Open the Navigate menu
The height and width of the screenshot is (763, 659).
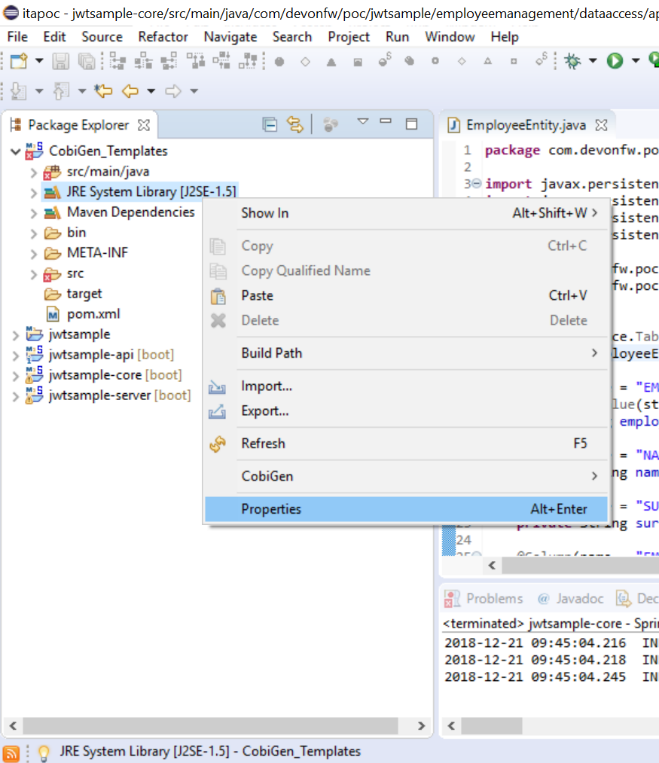(230, 36)
